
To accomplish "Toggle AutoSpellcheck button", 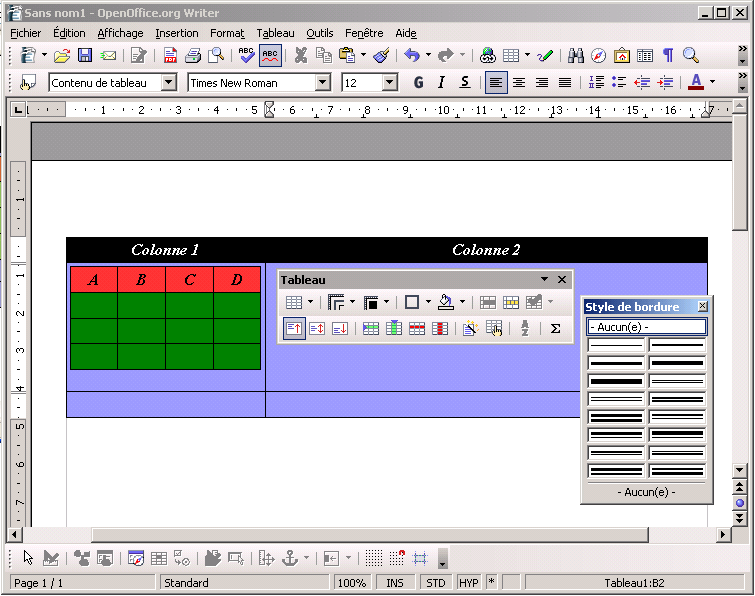I will point(270,55).
